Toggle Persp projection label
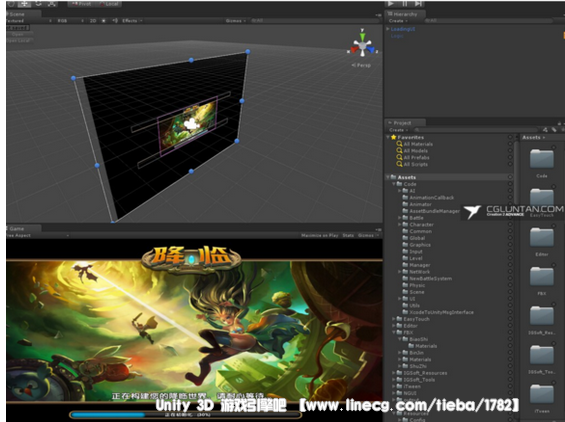The height and width of the screenshot is (422, 565). pos(361,65)
